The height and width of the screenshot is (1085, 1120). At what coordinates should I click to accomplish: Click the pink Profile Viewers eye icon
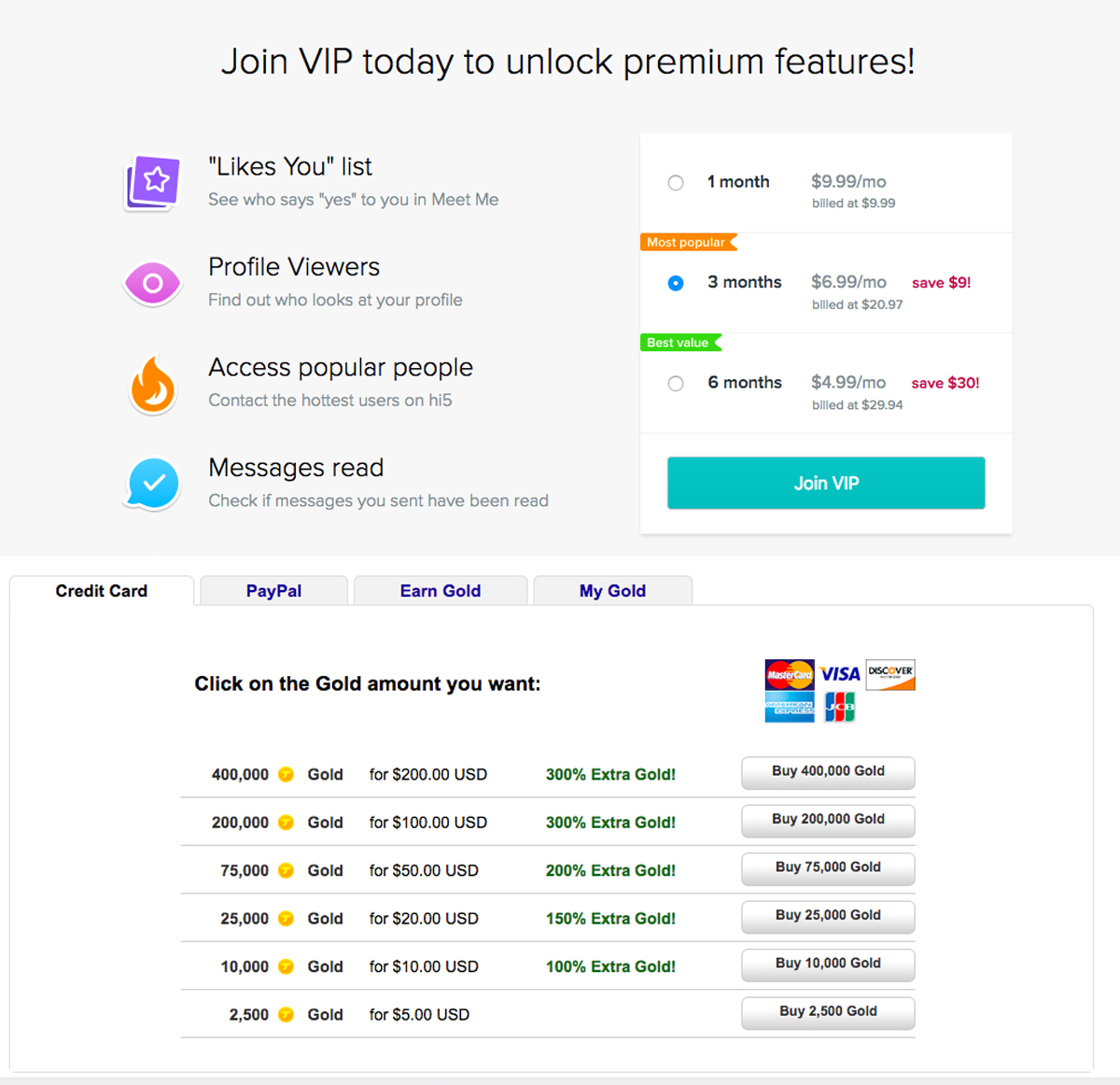[x=153, y=283]
